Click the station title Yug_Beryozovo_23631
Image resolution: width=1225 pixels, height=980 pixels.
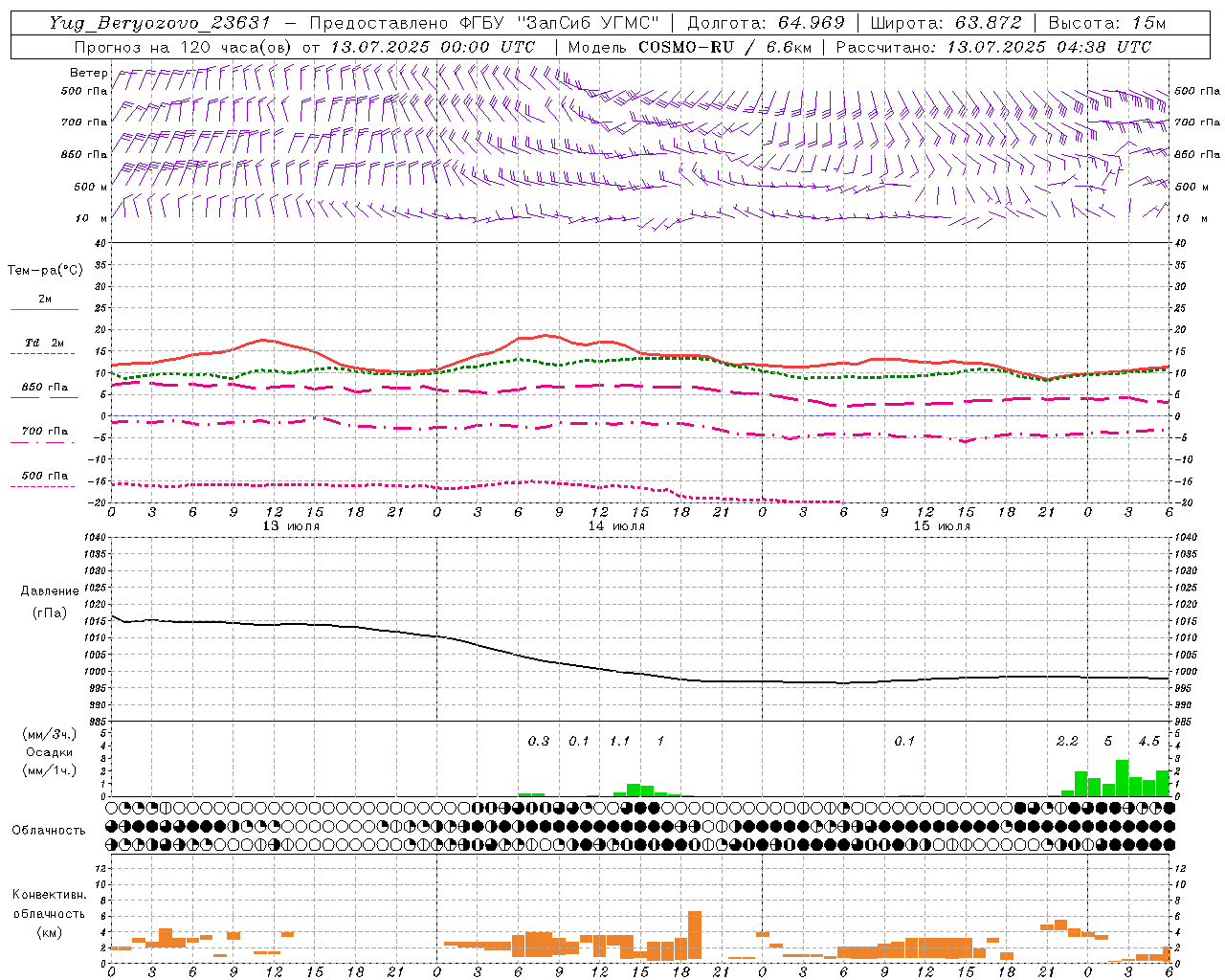pos(161,23)
